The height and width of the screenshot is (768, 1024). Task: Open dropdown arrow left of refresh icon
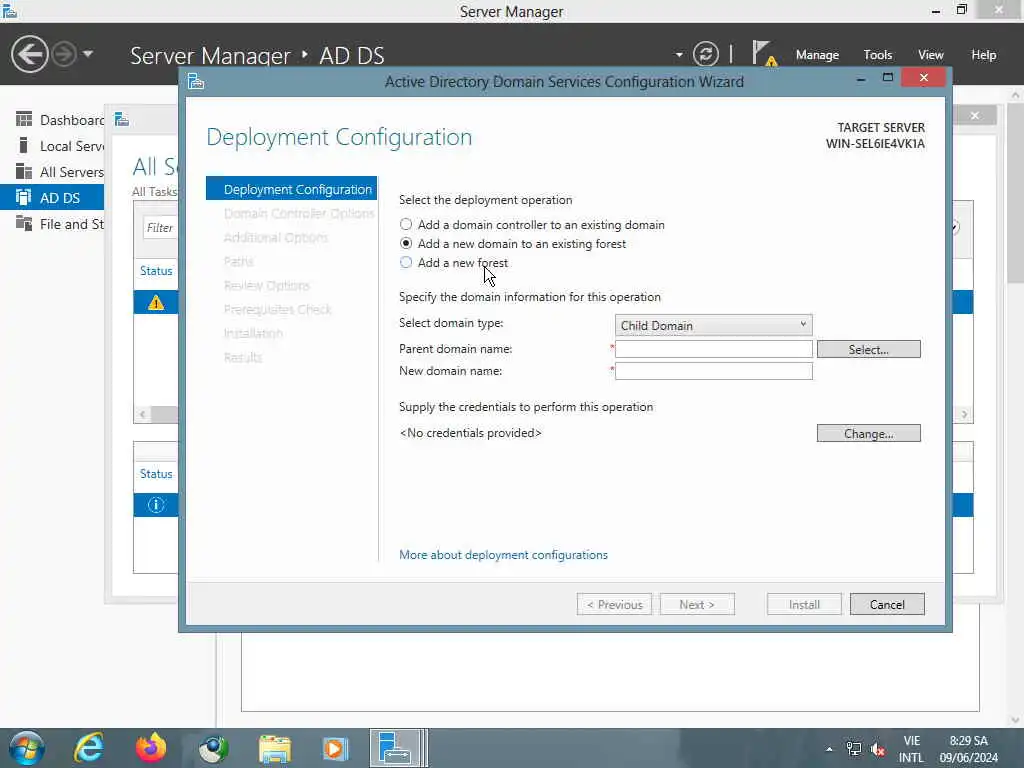[679, 55]
